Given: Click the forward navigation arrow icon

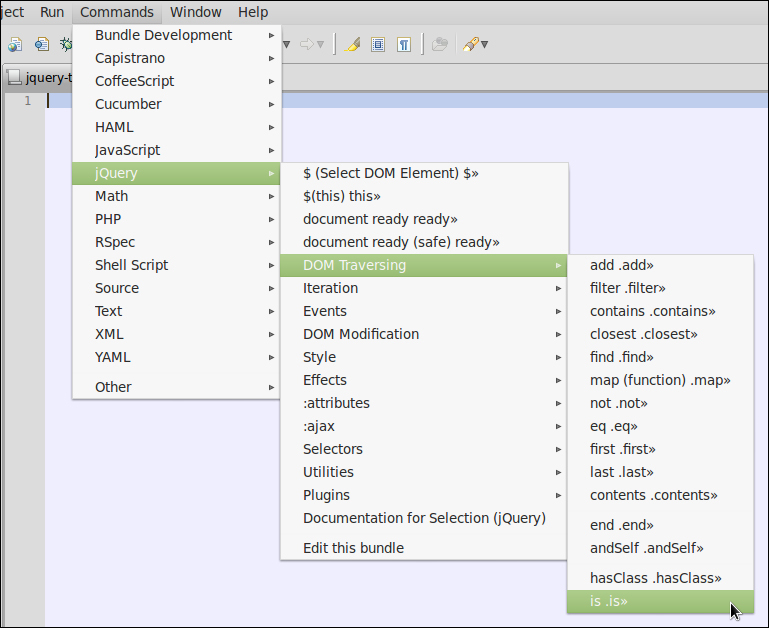Looking at the screenshot, I should pyautogui.click(x=307, y=45).
